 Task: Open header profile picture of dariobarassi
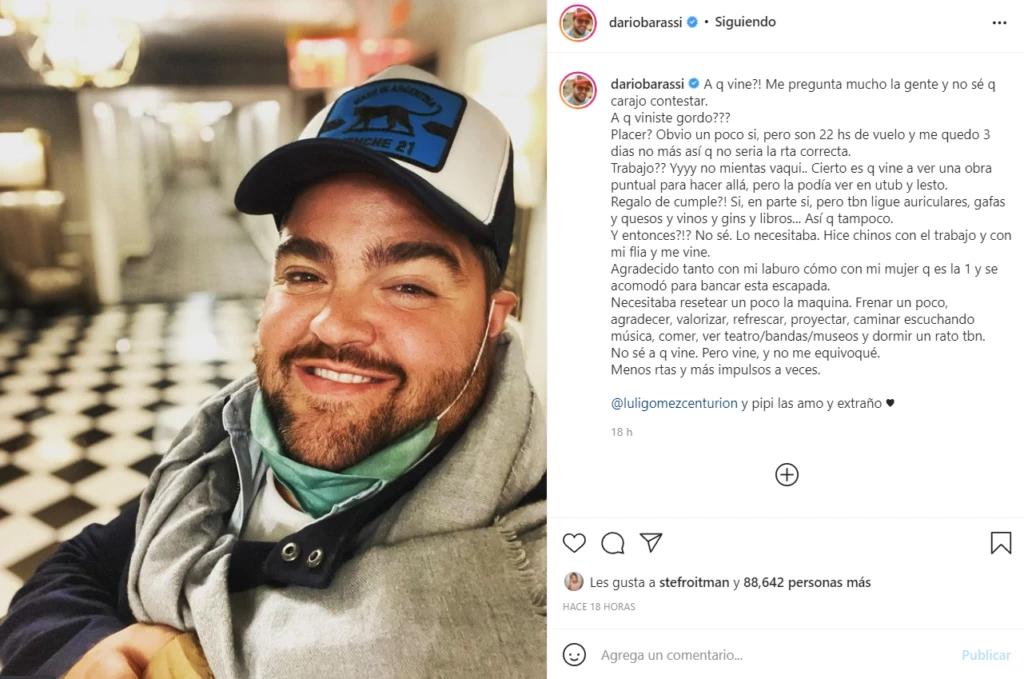tap(578, 23)
